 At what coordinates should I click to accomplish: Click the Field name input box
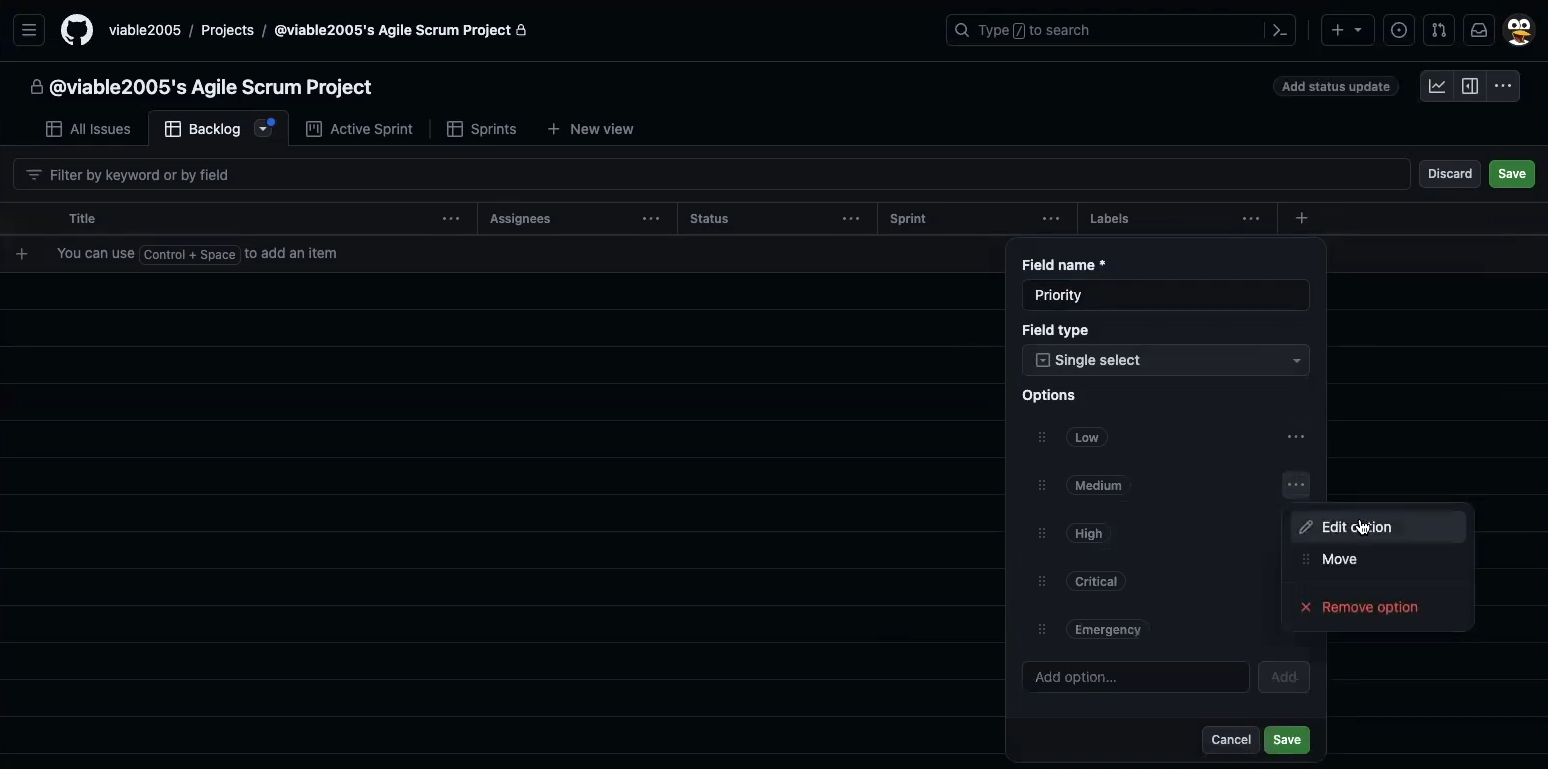pyautogui.click(x=1165, y=295)
